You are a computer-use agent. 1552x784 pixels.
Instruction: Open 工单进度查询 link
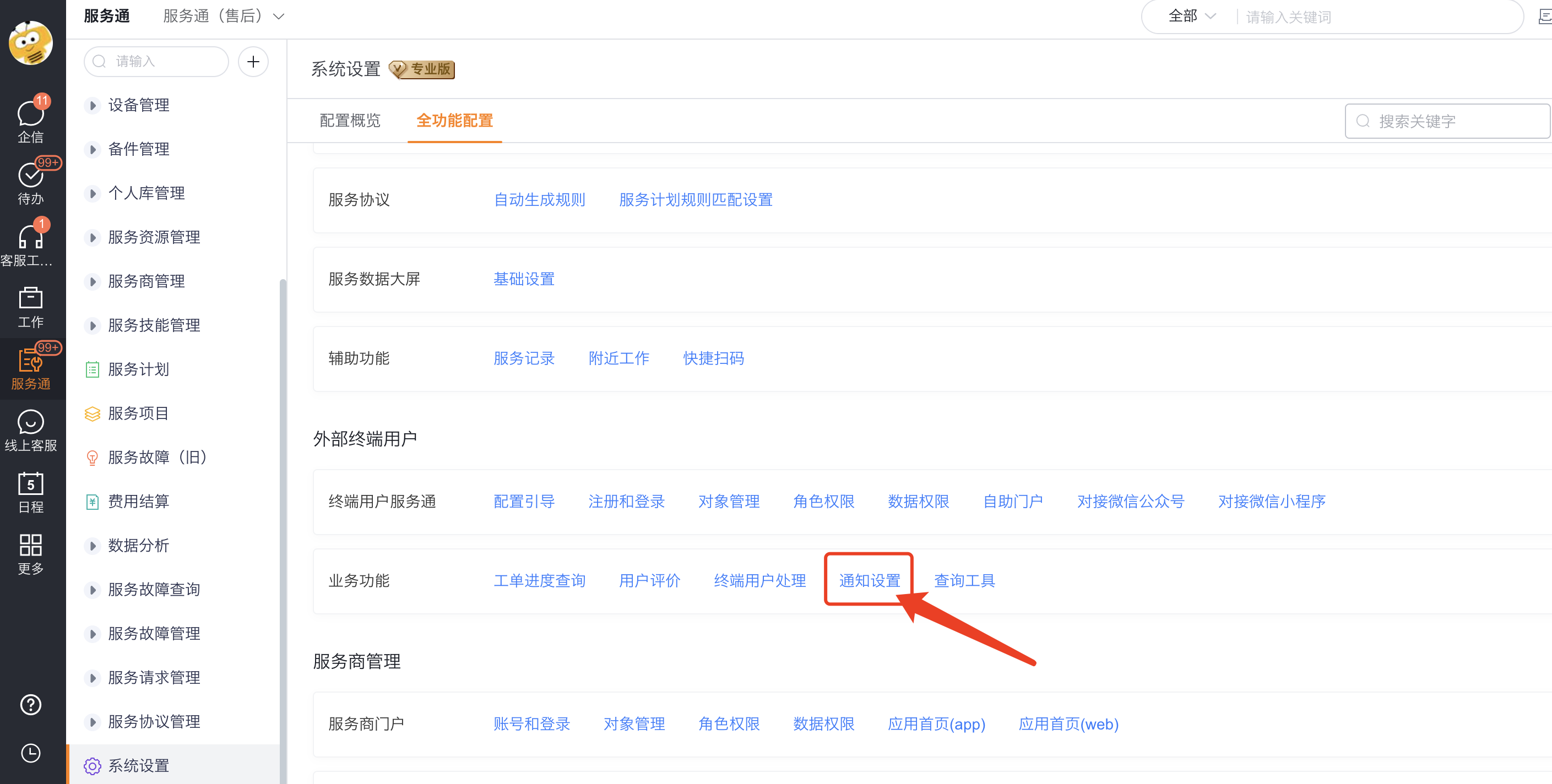(x=539, y=580)
